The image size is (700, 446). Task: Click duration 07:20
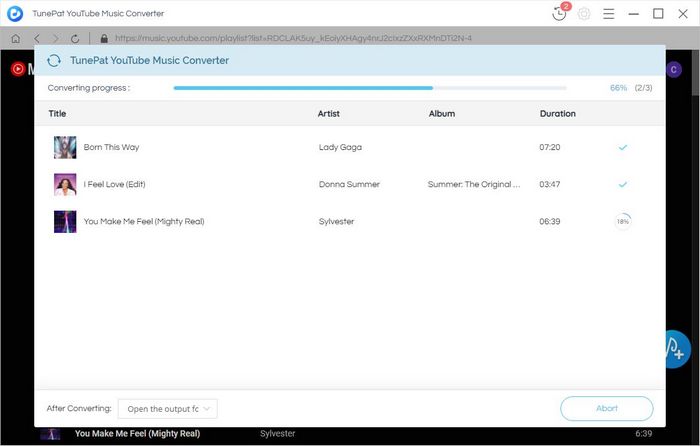pos(550,147)
